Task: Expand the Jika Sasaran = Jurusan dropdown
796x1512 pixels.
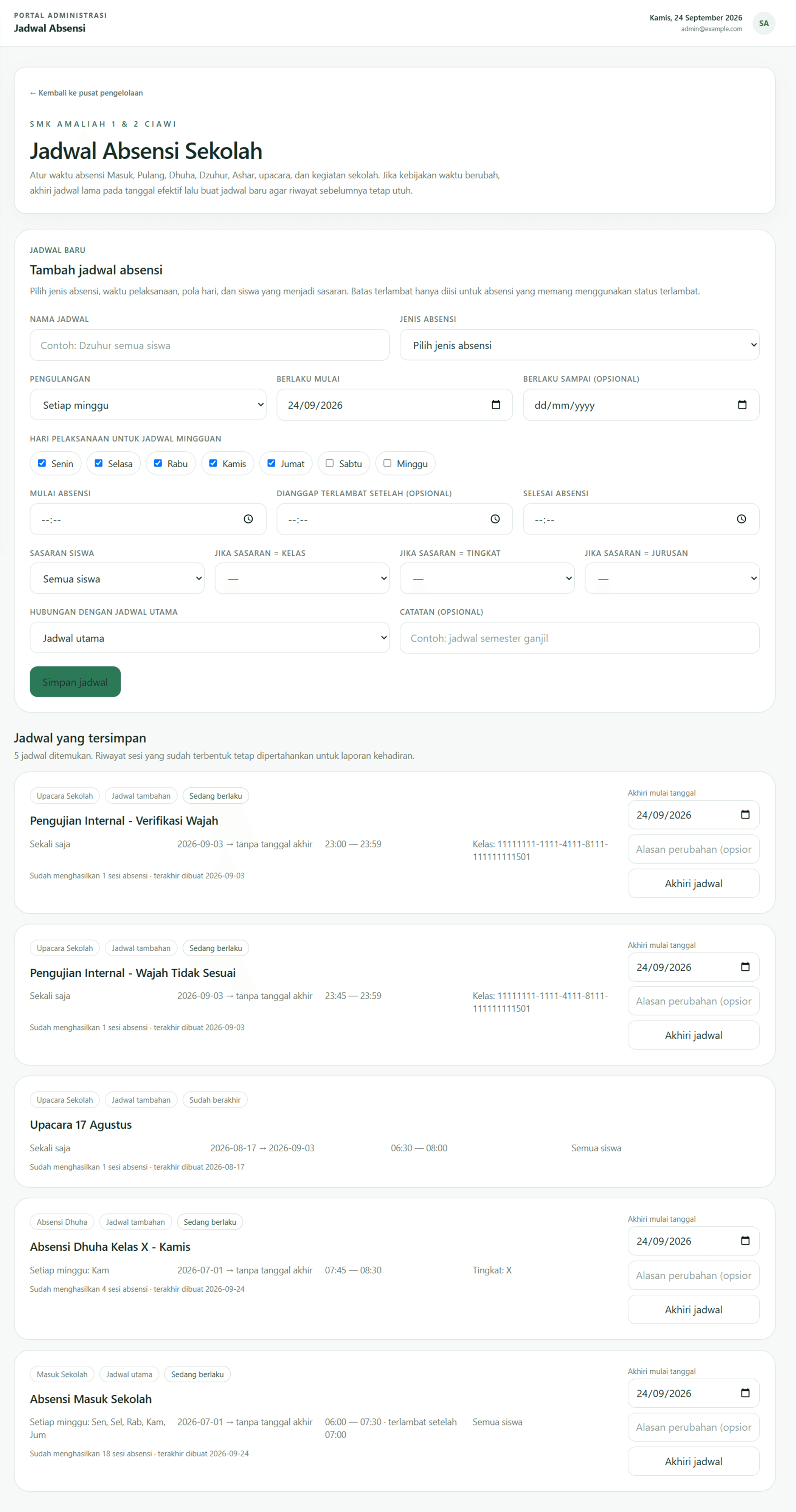Action: [672, 579]
